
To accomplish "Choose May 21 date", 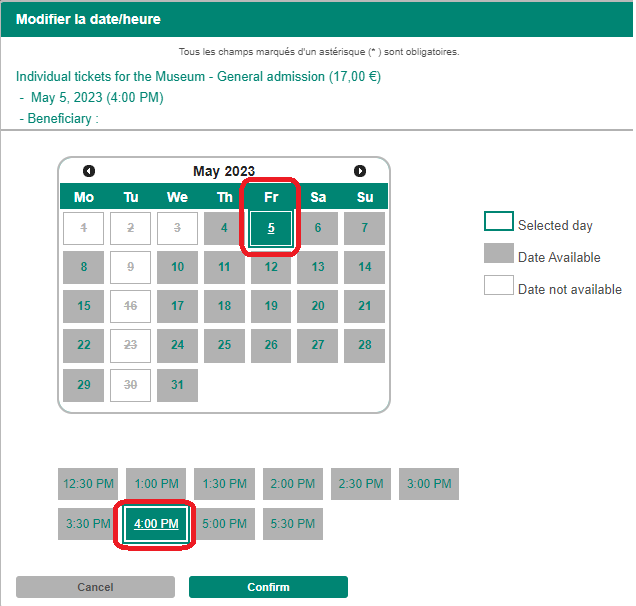I will point(365,306).
